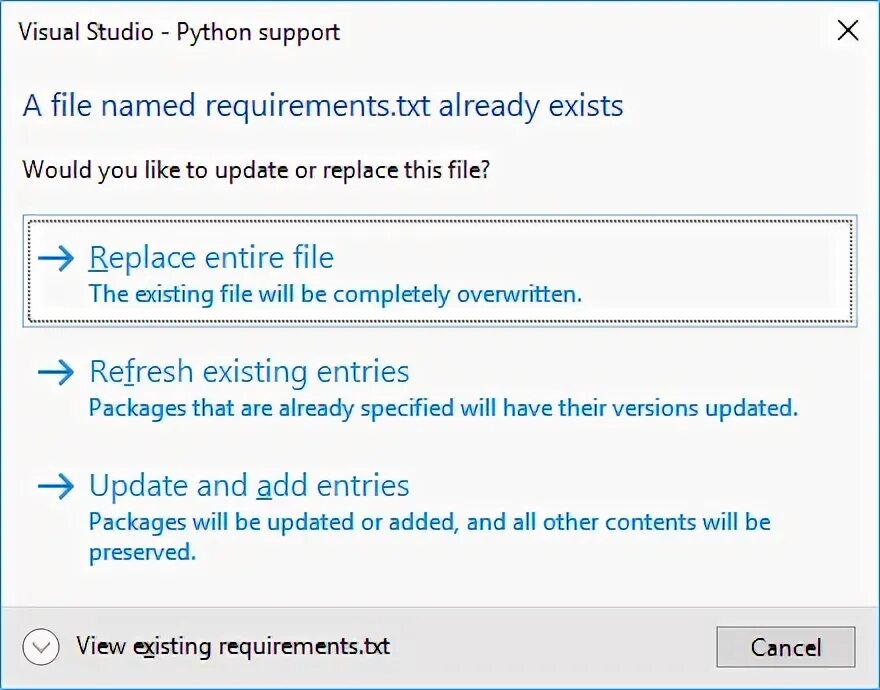Click the arrow icon next to Refresh existing entries
The height and width of the screenshot is (690, 880).
coord(56,373)
